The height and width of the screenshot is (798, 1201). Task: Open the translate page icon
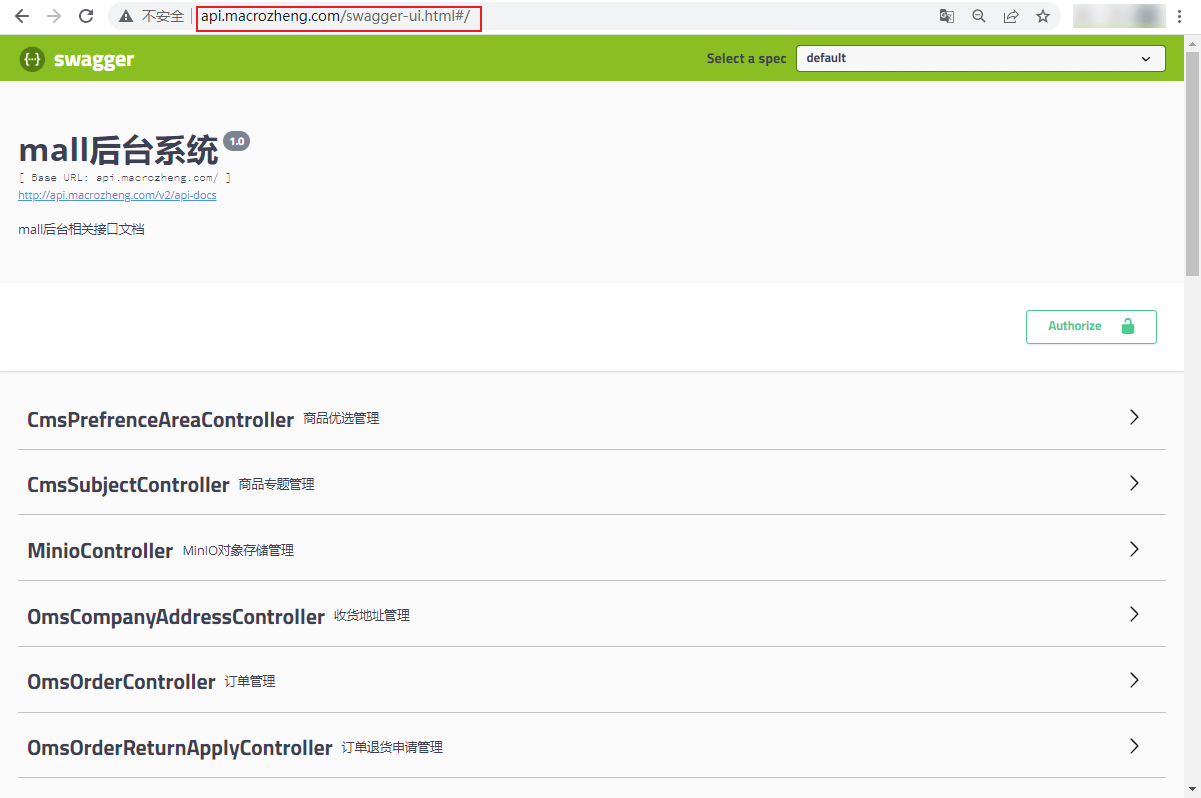pyautogui.click(x=946, y=16)
